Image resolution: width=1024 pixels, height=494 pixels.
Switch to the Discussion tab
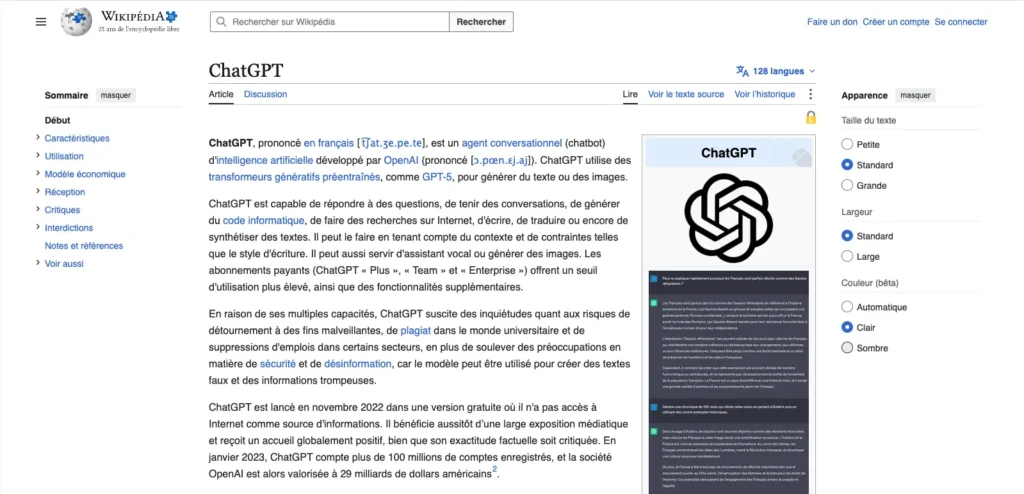pyautogui.click(x=265, y=94)
